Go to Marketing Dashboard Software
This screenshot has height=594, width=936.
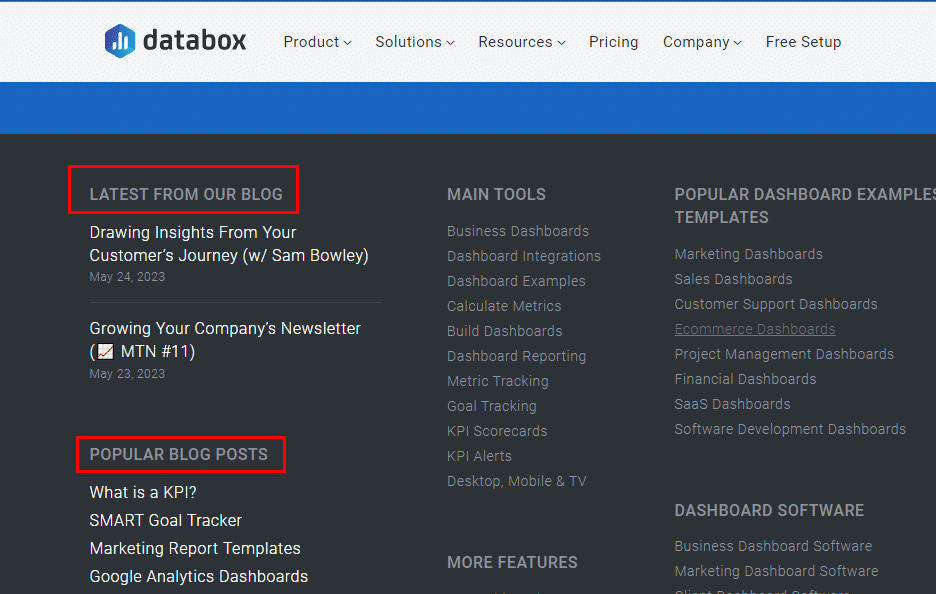[776, 572]
